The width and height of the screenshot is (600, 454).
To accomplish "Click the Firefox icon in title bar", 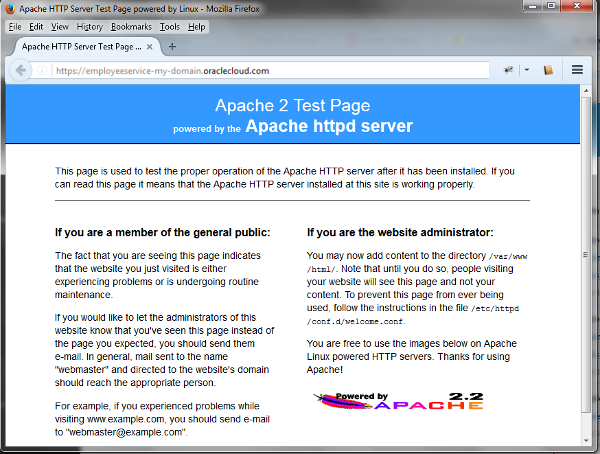I will point(10,8).
